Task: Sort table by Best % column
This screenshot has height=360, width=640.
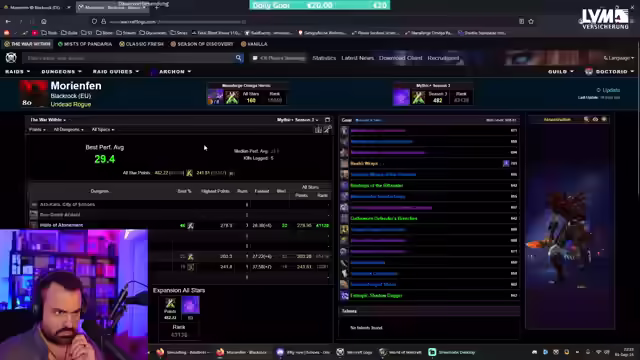Action: [184, 191]
